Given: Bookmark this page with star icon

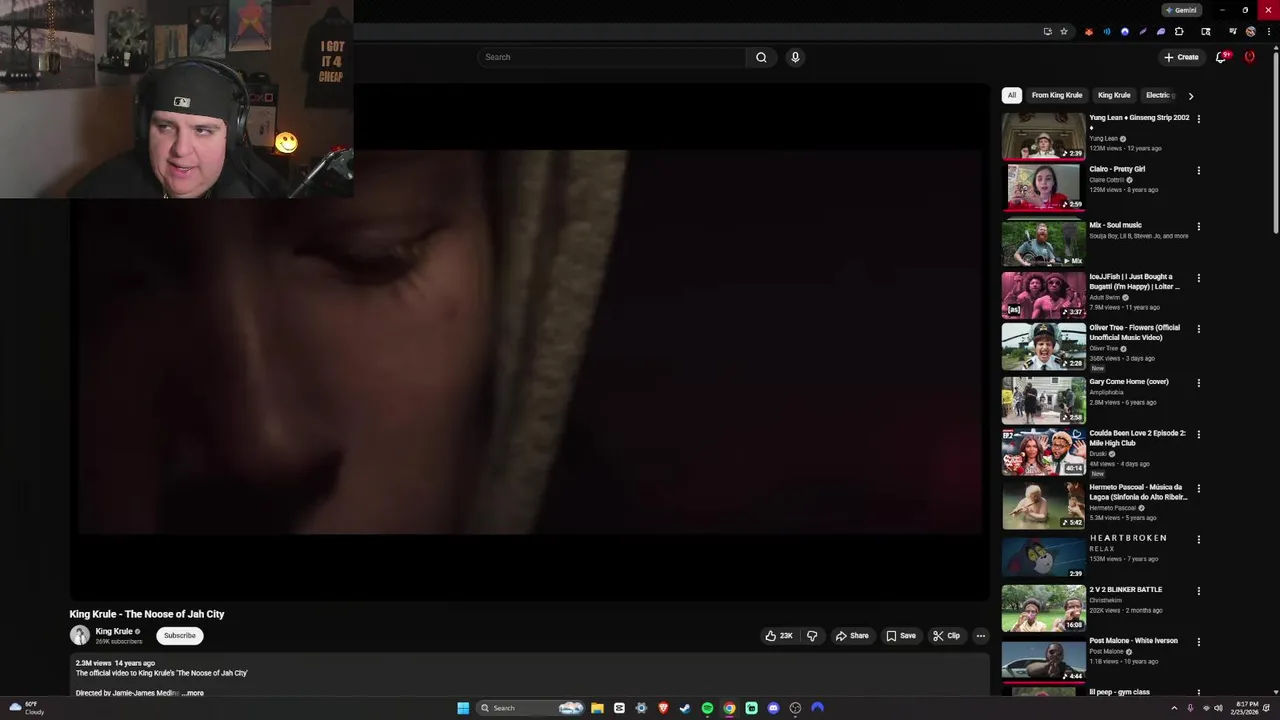Looking at the screenshot, I should (1064, 32).
